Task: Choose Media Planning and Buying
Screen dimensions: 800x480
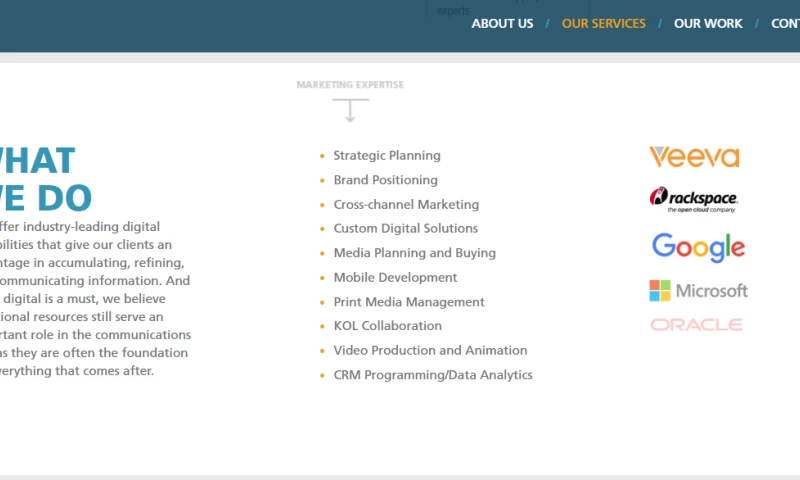Action: (x=414, y=253)
